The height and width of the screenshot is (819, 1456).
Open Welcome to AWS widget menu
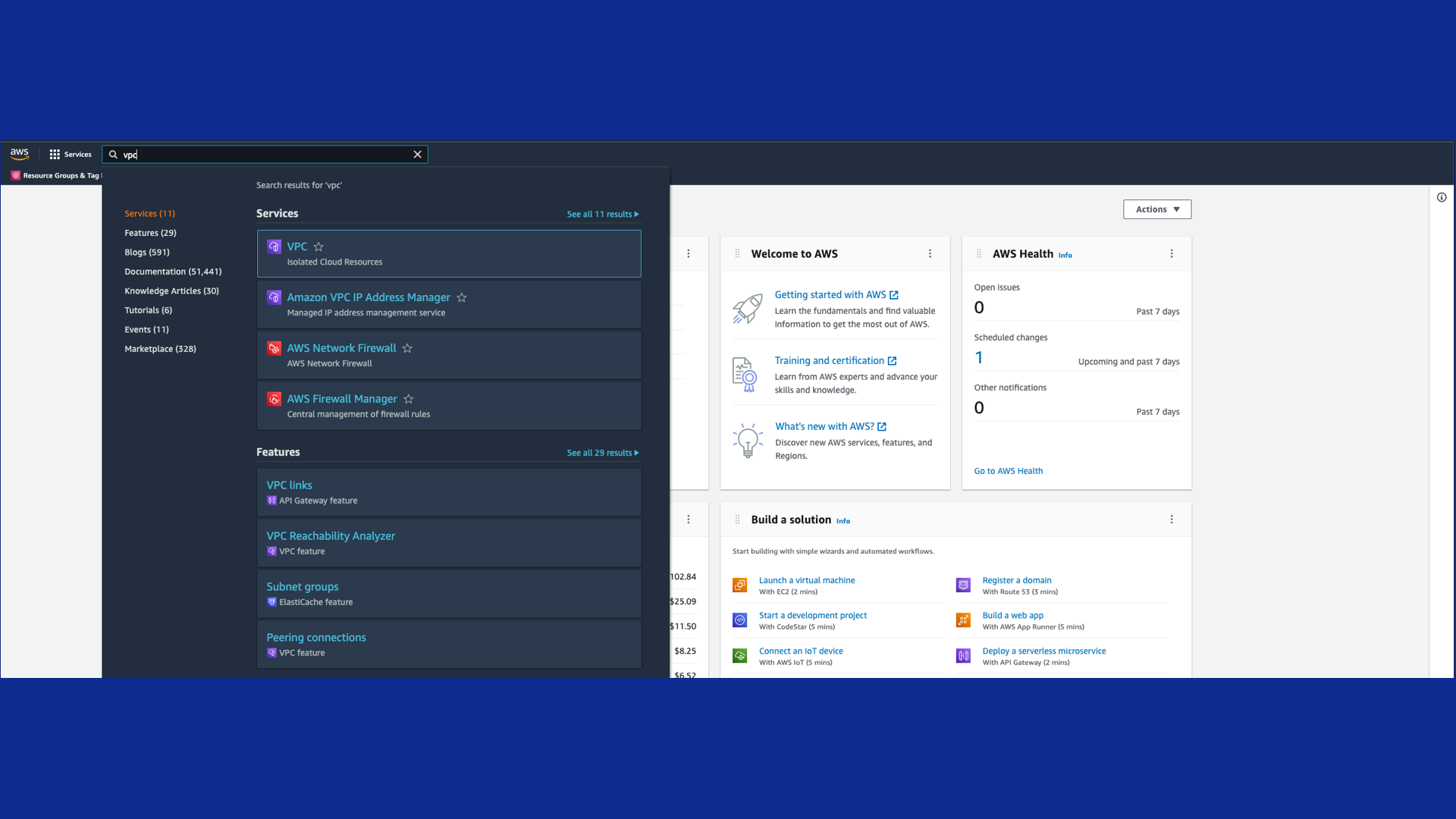(930, 254)
